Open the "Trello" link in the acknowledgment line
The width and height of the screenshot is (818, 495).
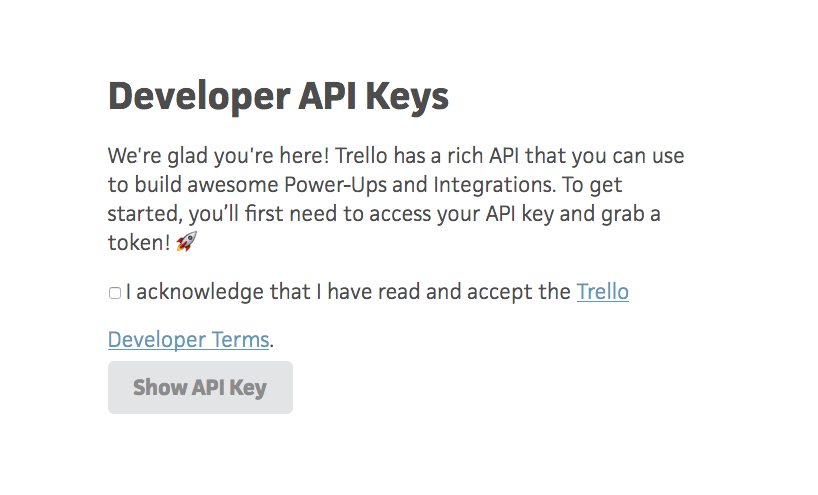(603, 292)
